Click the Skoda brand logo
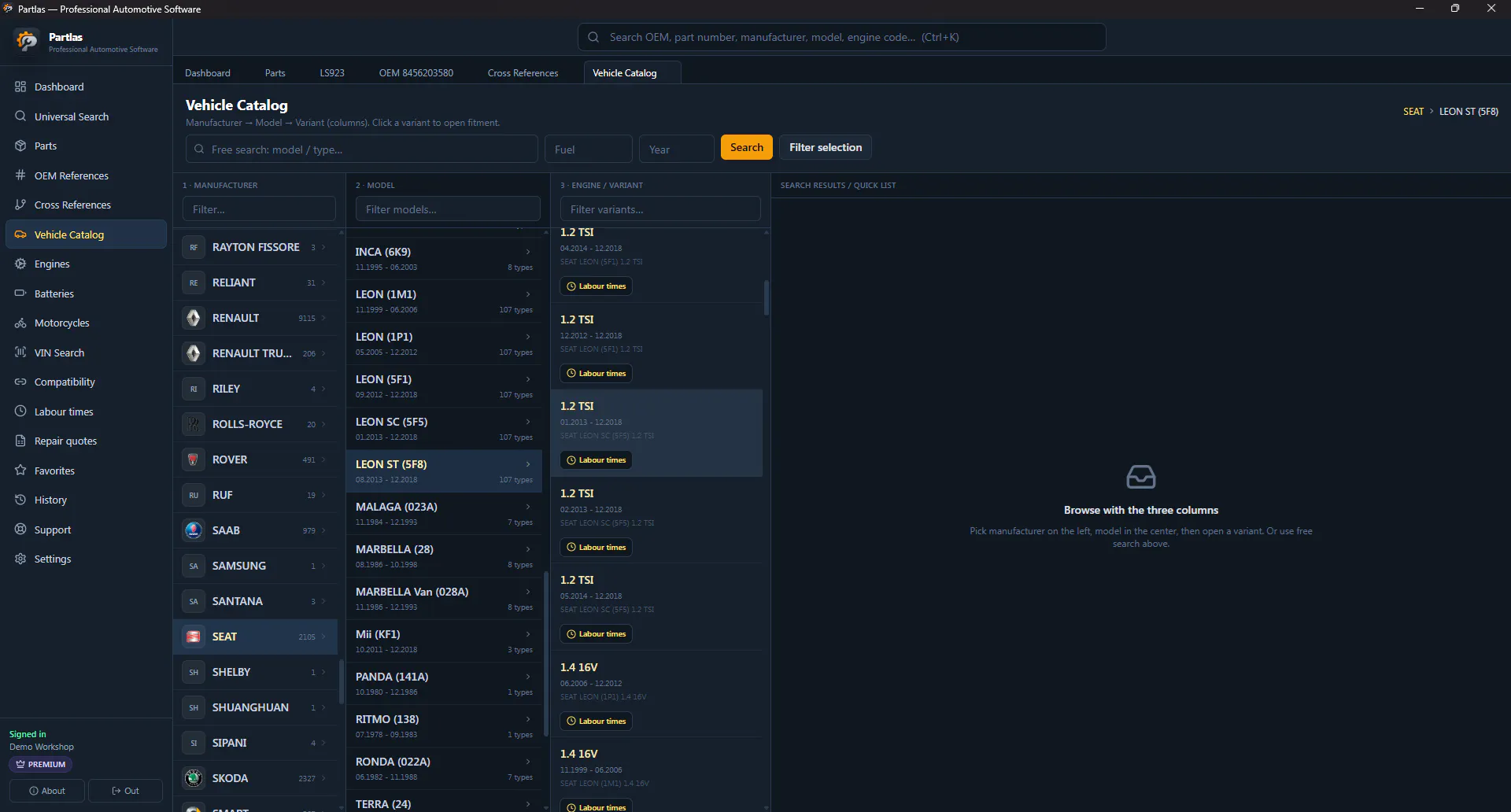Image resolution: width=1511 pixels, height=812 pixels. coord(194,778)
